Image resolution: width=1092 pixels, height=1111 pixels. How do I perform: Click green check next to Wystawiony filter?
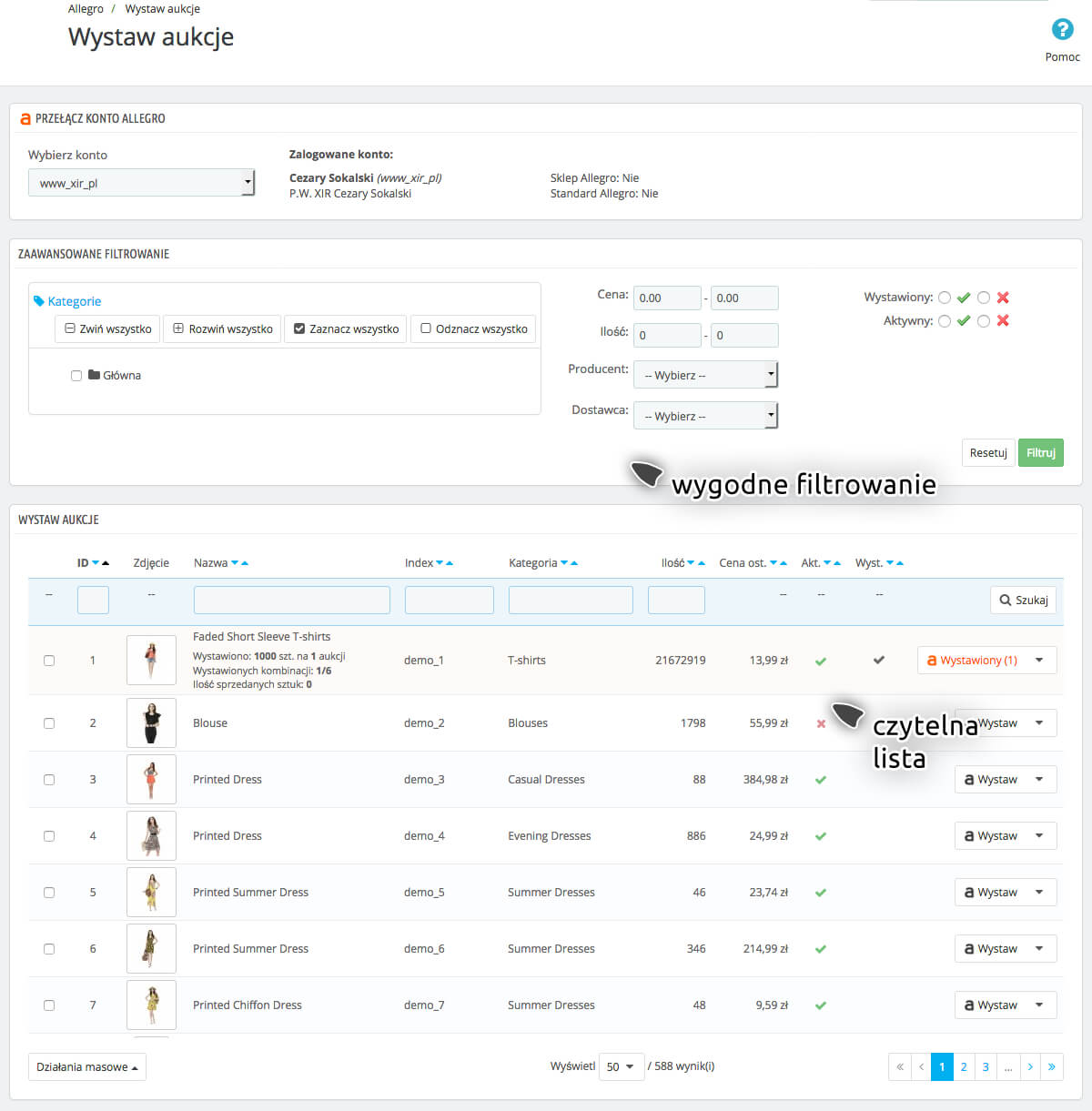[964, 298]
